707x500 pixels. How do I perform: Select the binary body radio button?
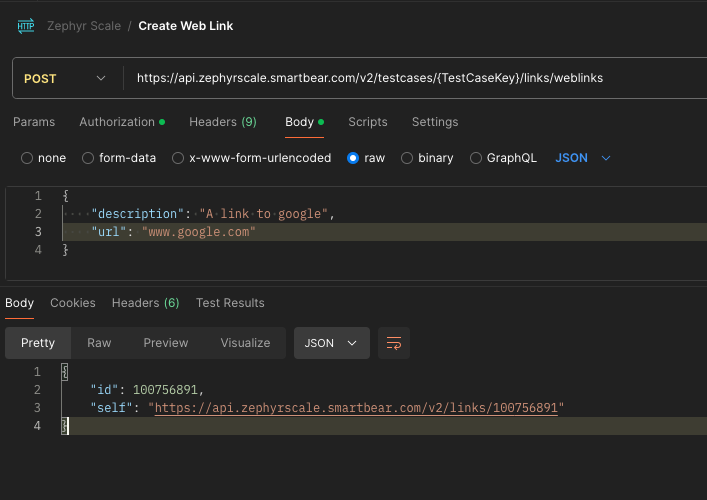(407, 158)
